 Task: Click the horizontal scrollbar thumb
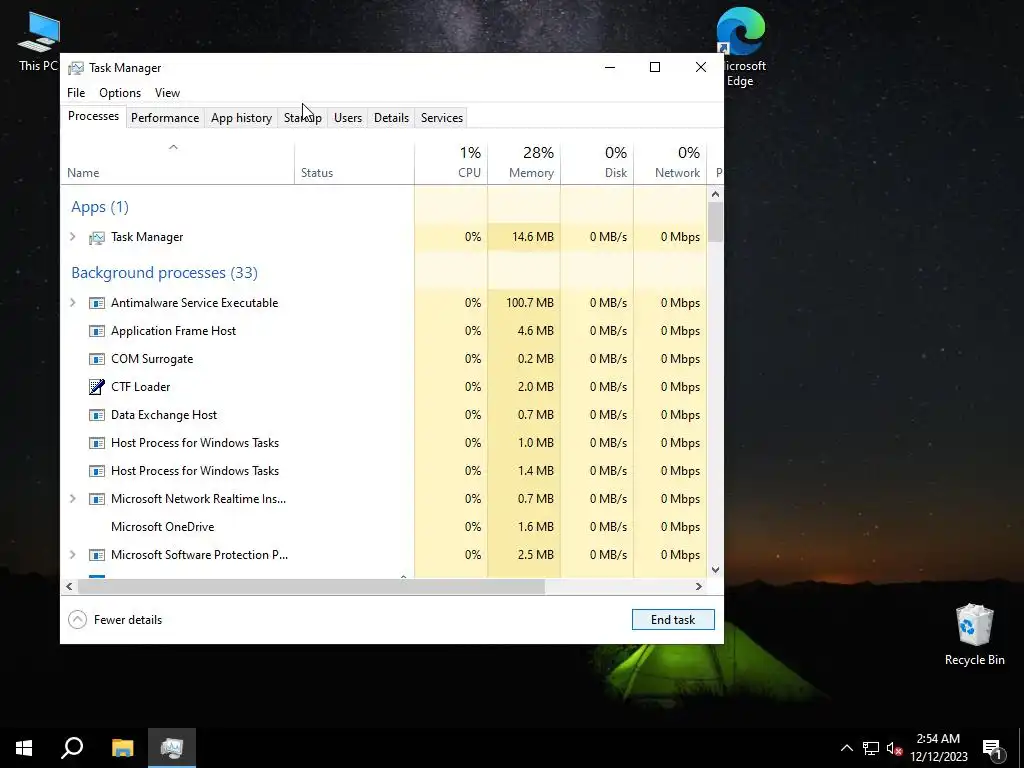312,586
